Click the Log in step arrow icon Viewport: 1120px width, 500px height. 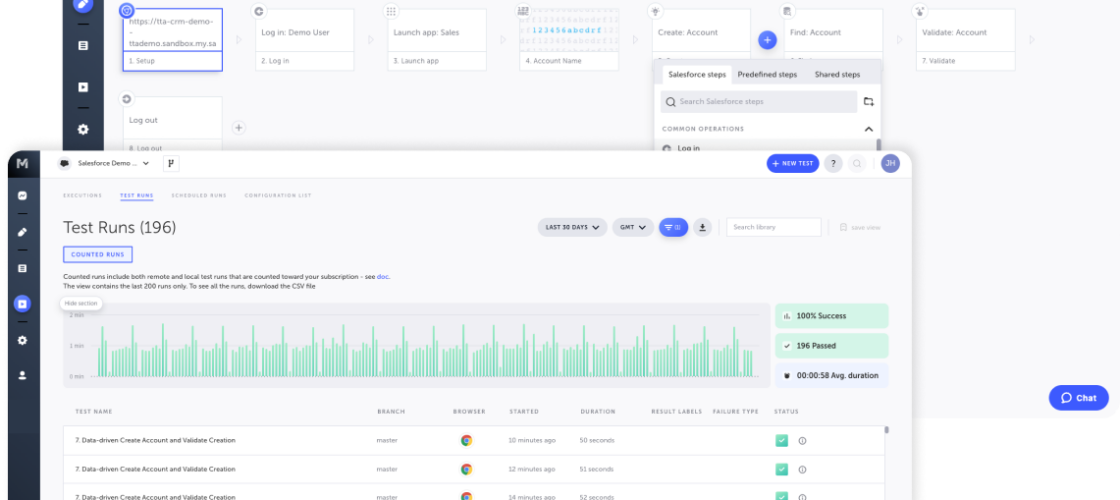tap(259, 11)
